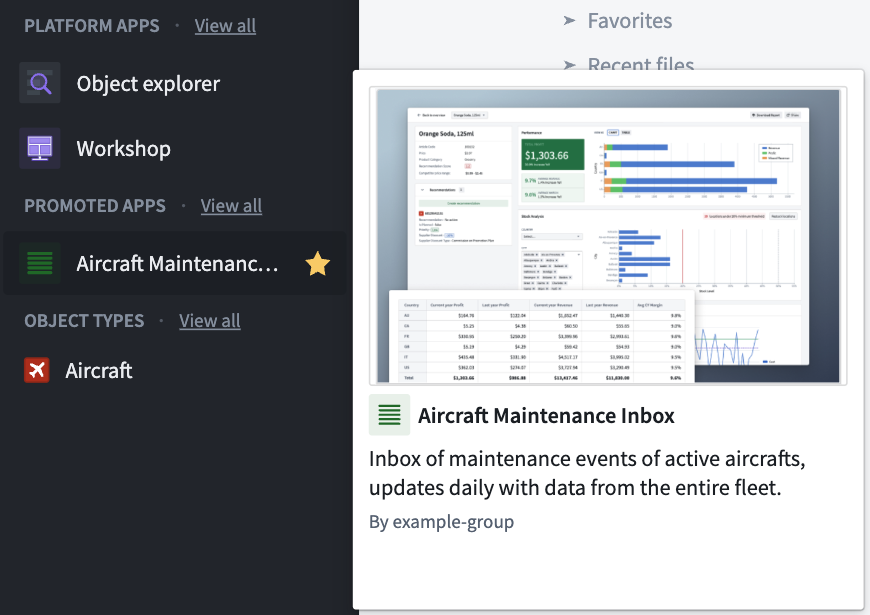870x615 pixels.
Task: Open the Aircraft object type label
Action: point(99,370)
